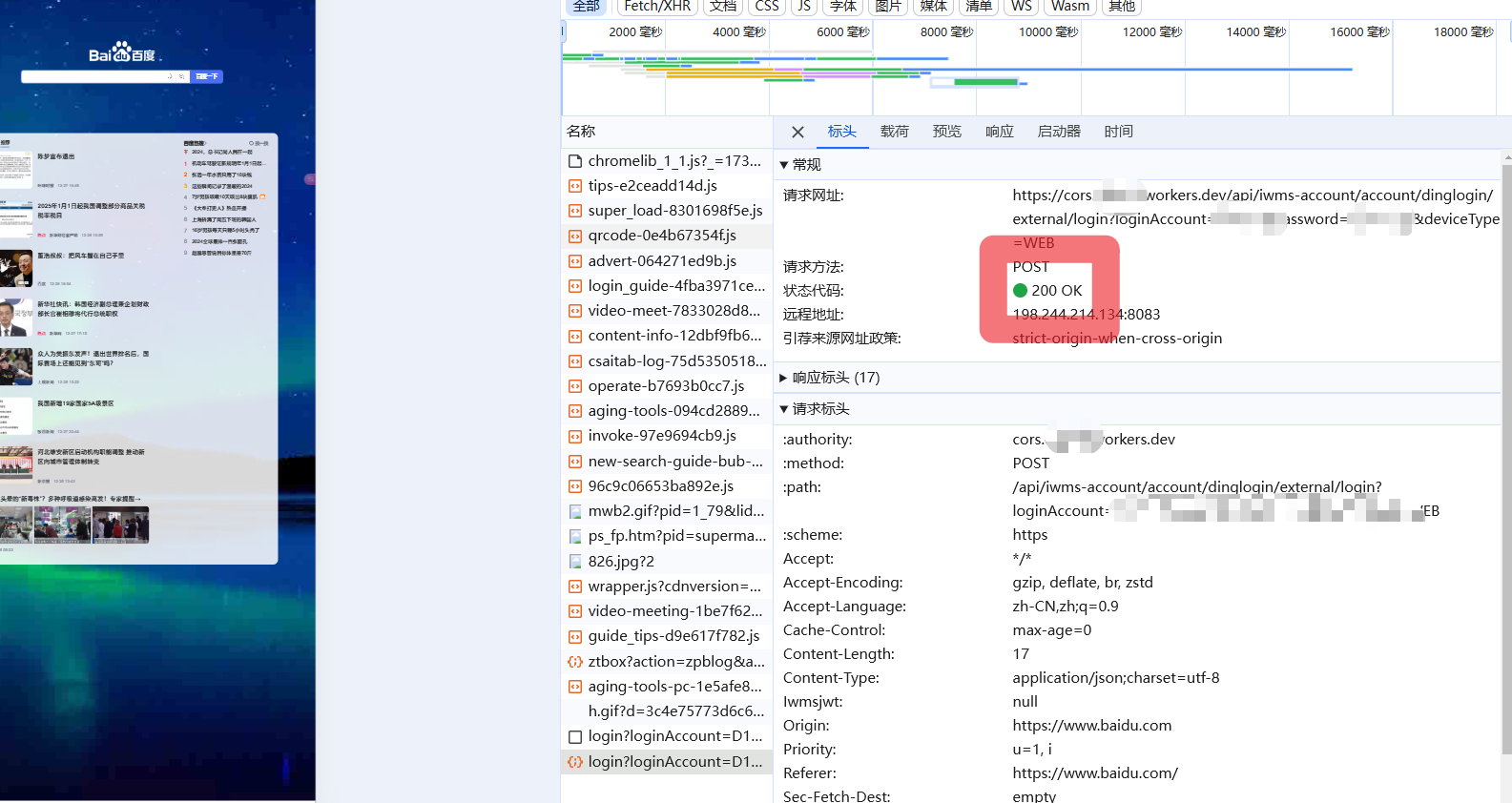
Task: Click the ztbox?action=zpblog JSON icon
Action: point(575,661)
